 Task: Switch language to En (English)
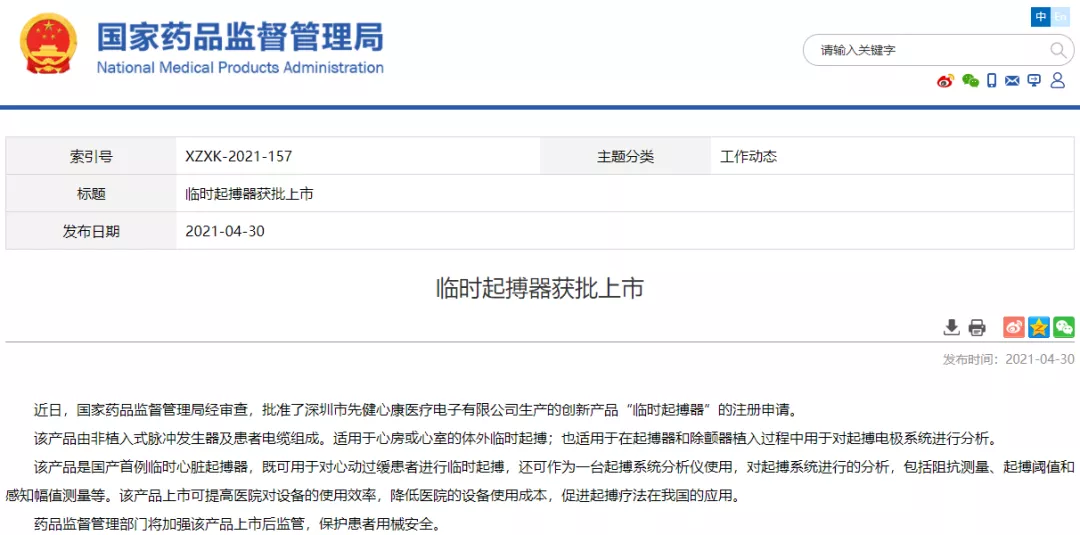tap(1059, 17)
